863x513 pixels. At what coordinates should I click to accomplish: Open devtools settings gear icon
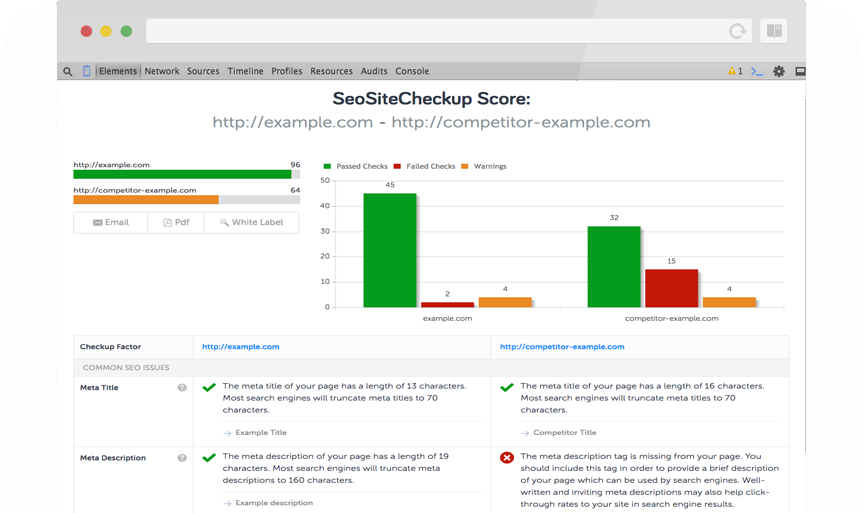click(x=779, y=71)
